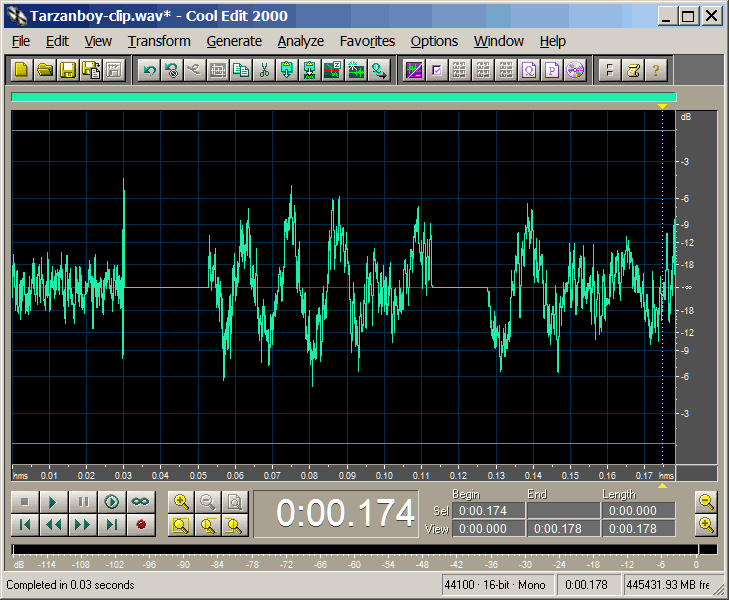The image size is (729, 600).
Task: Click the Completed in 0.03 seconds status
Action: tap(70, 585)
